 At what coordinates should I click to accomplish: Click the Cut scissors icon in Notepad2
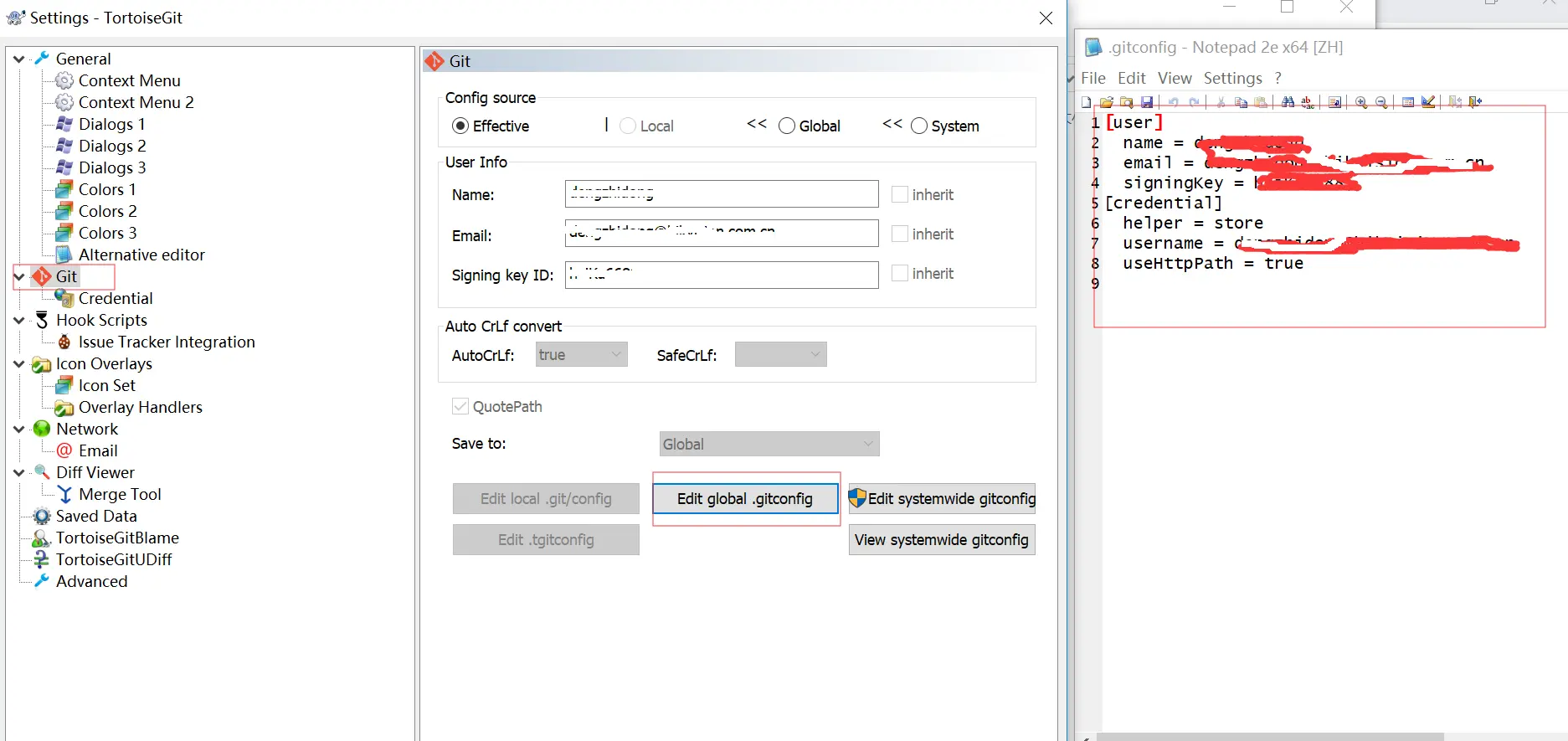(x=1221, y=102)
